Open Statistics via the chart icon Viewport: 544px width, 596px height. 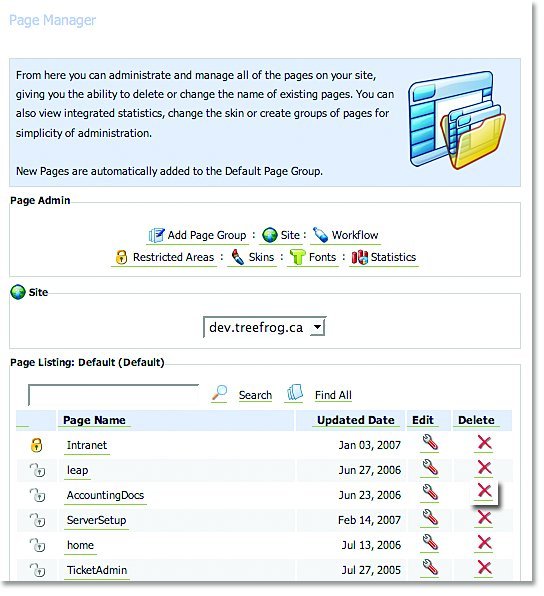(359, 257)
